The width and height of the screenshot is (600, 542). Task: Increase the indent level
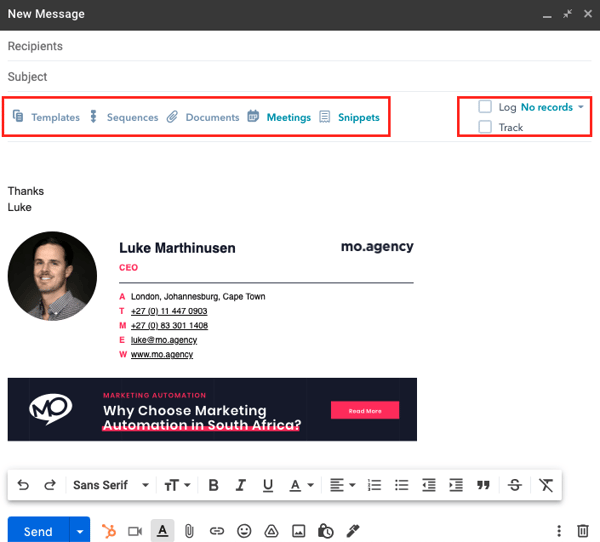(456, 485)
